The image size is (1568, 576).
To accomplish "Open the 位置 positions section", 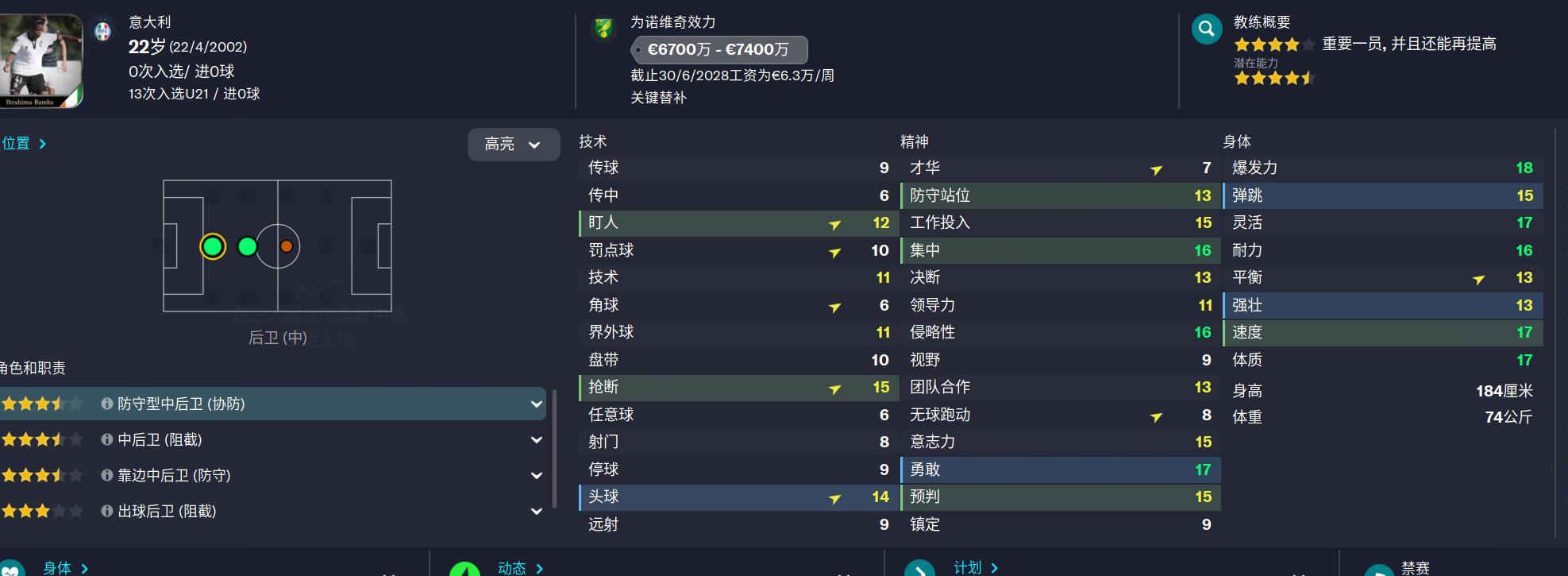I will (24, 144).
